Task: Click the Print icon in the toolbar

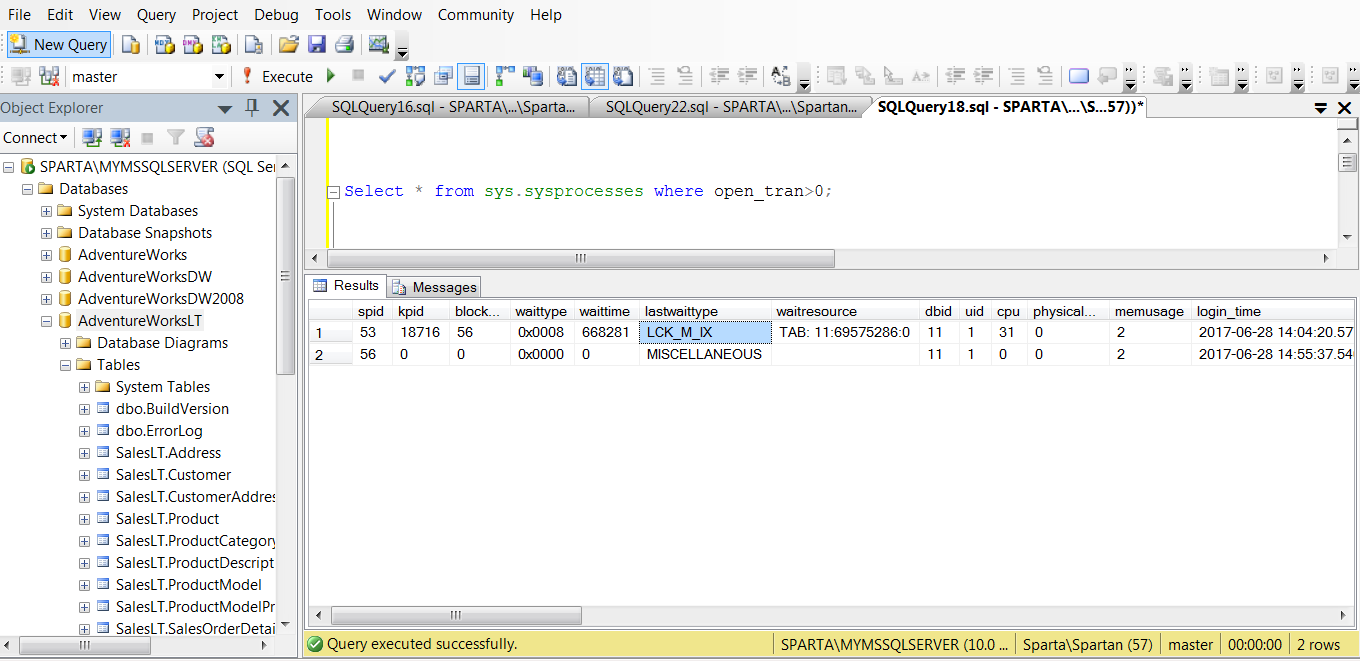Action: [x=344, y=44]
